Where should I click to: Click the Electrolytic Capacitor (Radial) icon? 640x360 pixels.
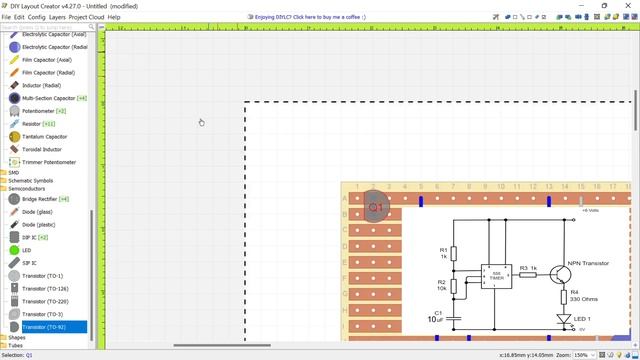[14, 47]
